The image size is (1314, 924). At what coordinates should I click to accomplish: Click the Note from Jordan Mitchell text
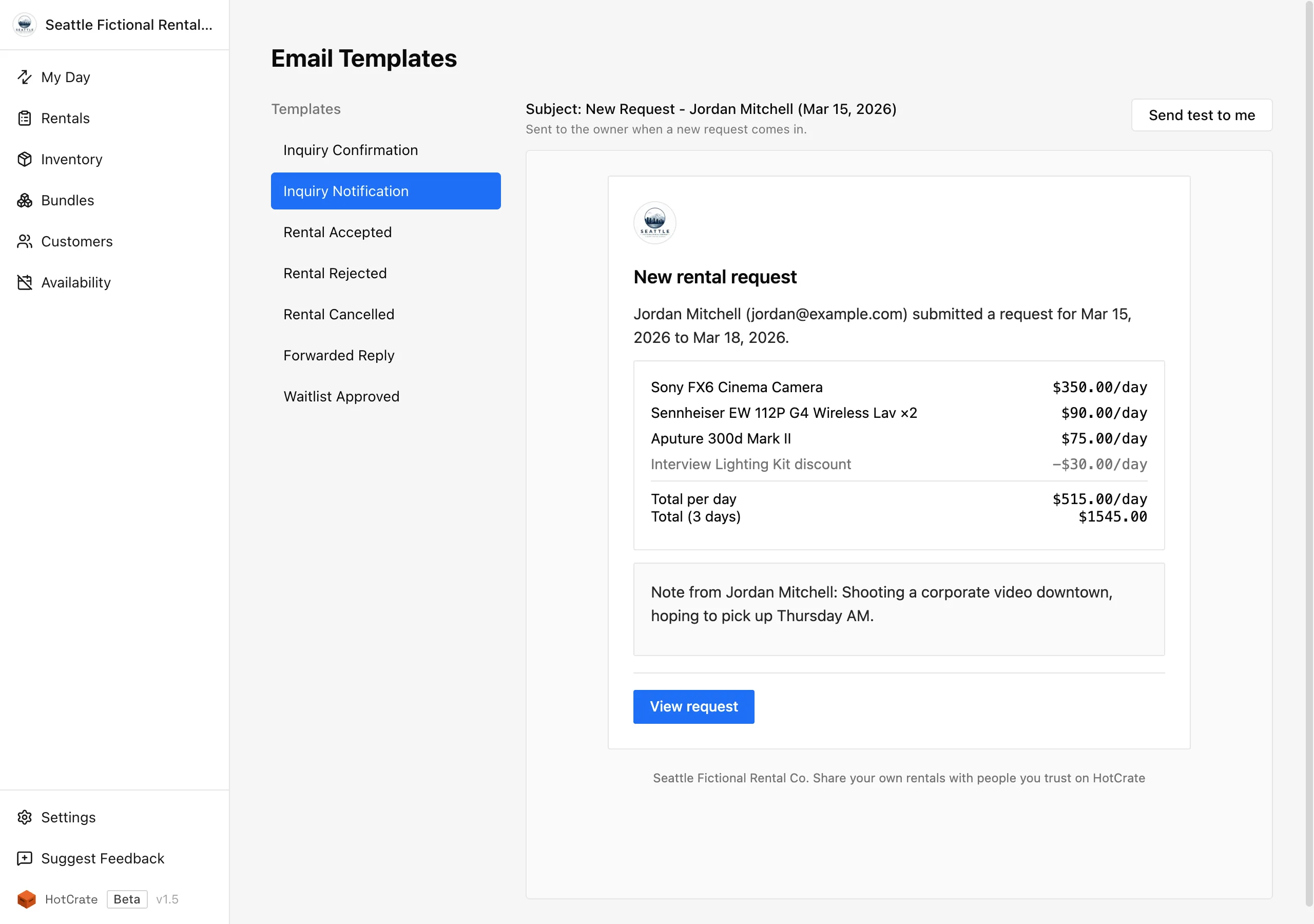881,604
